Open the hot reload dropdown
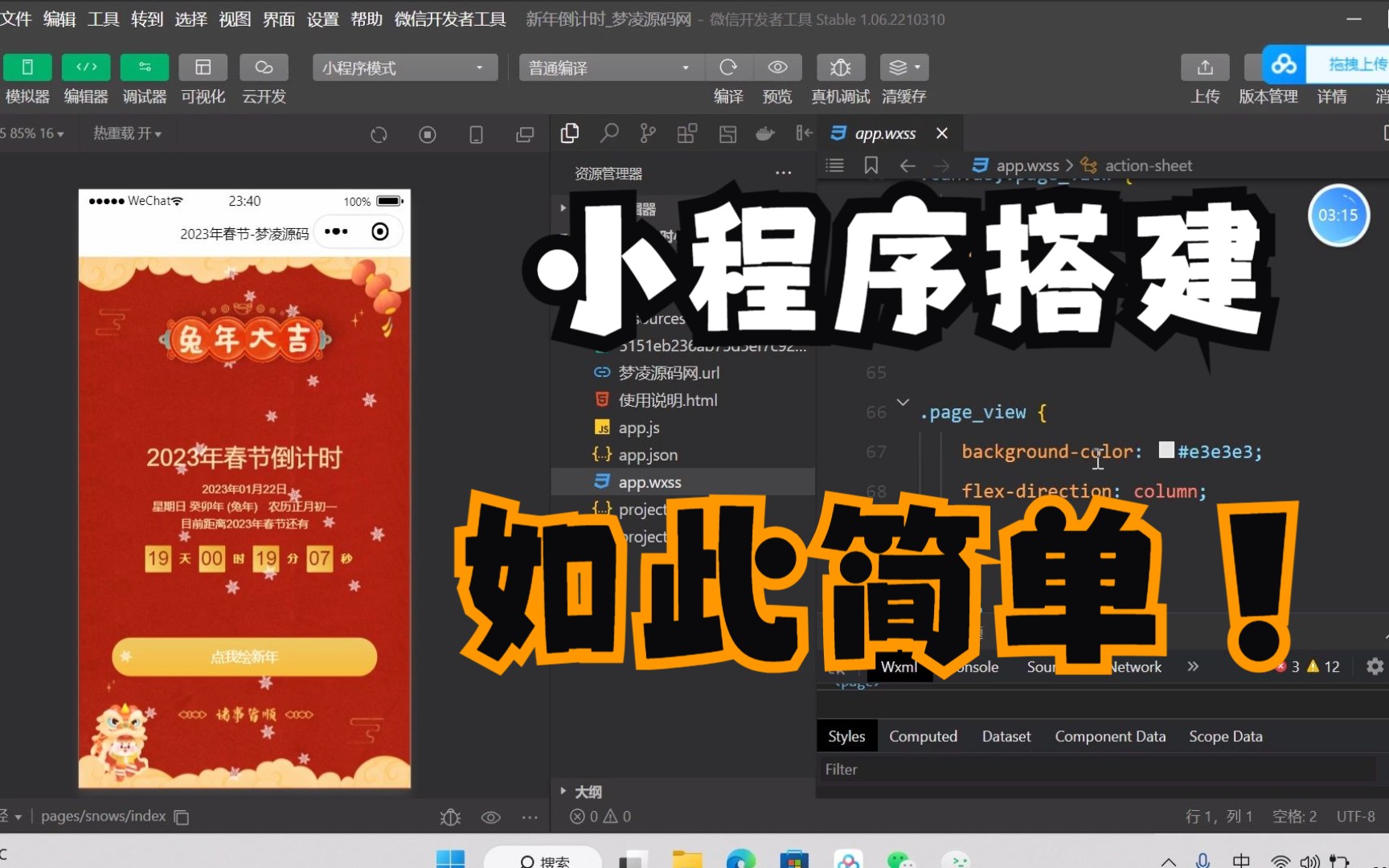The width and height of the screenshot is (1389, 868). tap(127, 133)
